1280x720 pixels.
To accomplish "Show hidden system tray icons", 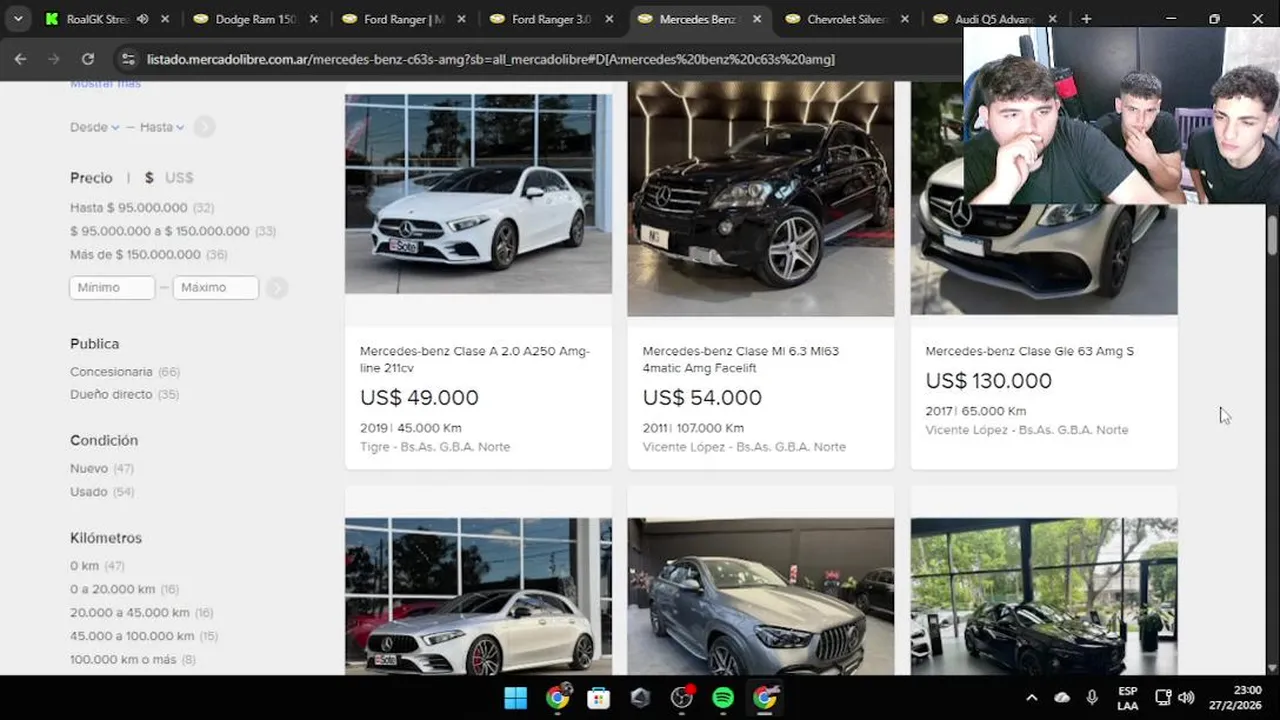I will [1031, 698].
